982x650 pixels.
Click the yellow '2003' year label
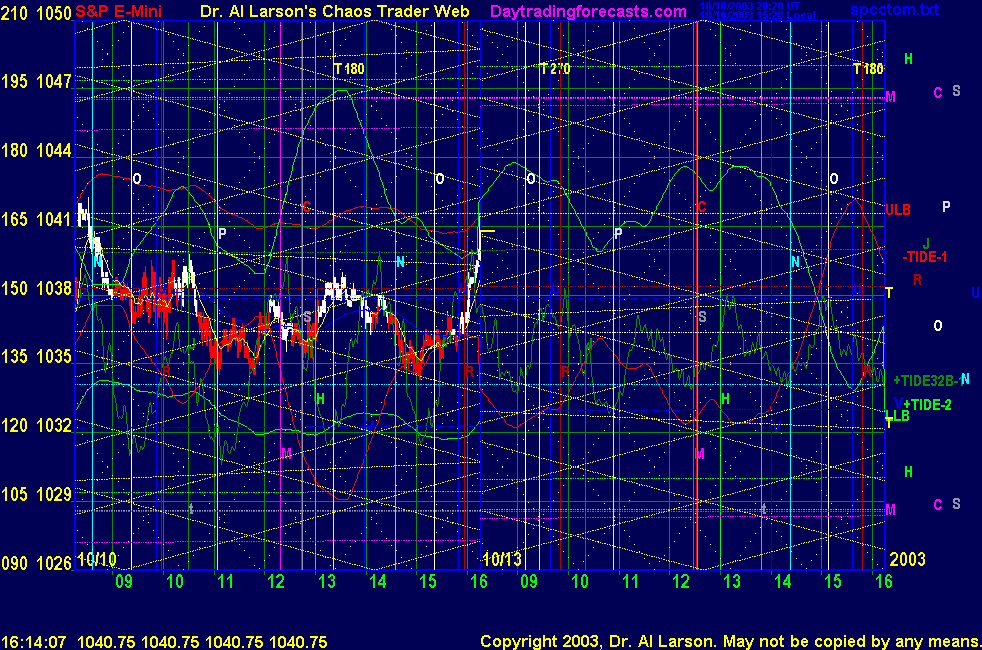(907, 559)
